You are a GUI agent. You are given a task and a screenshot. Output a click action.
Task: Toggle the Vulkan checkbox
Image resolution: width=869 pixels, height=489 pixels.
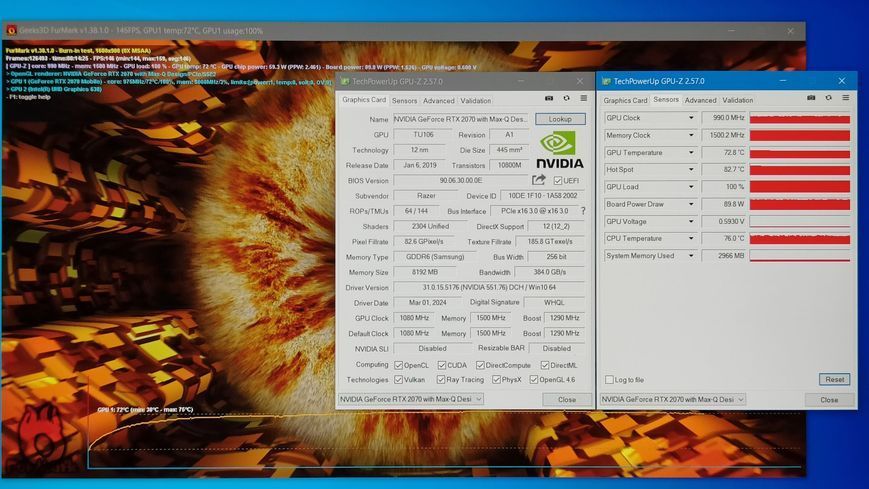click(398, 380)
